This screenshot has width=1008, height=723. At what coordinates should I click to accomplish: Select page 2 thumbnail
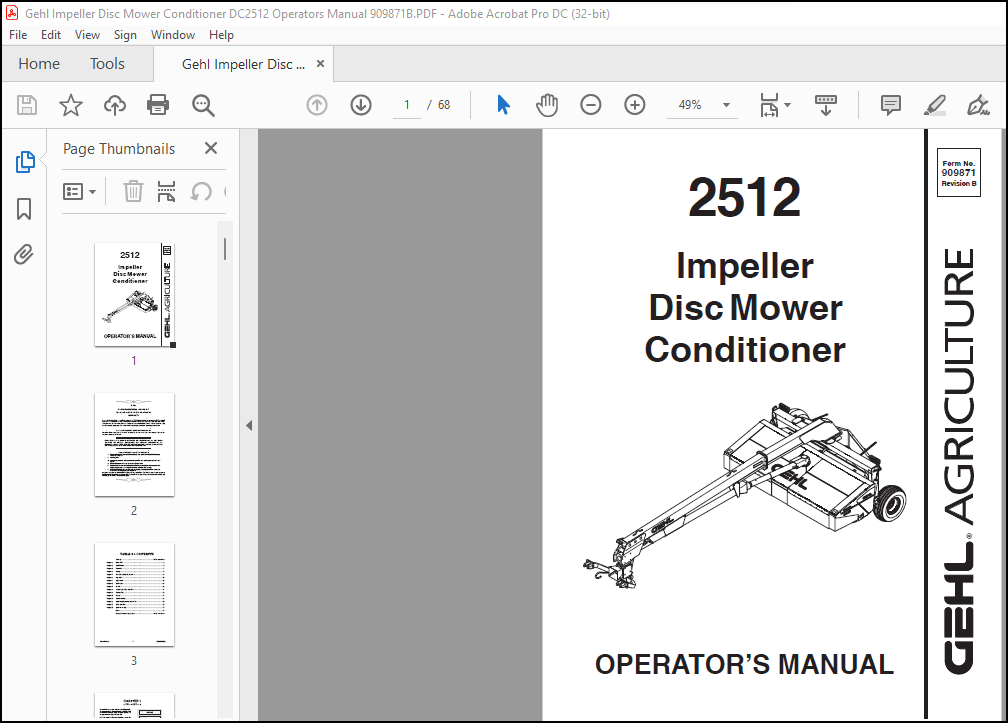(134, 445)
